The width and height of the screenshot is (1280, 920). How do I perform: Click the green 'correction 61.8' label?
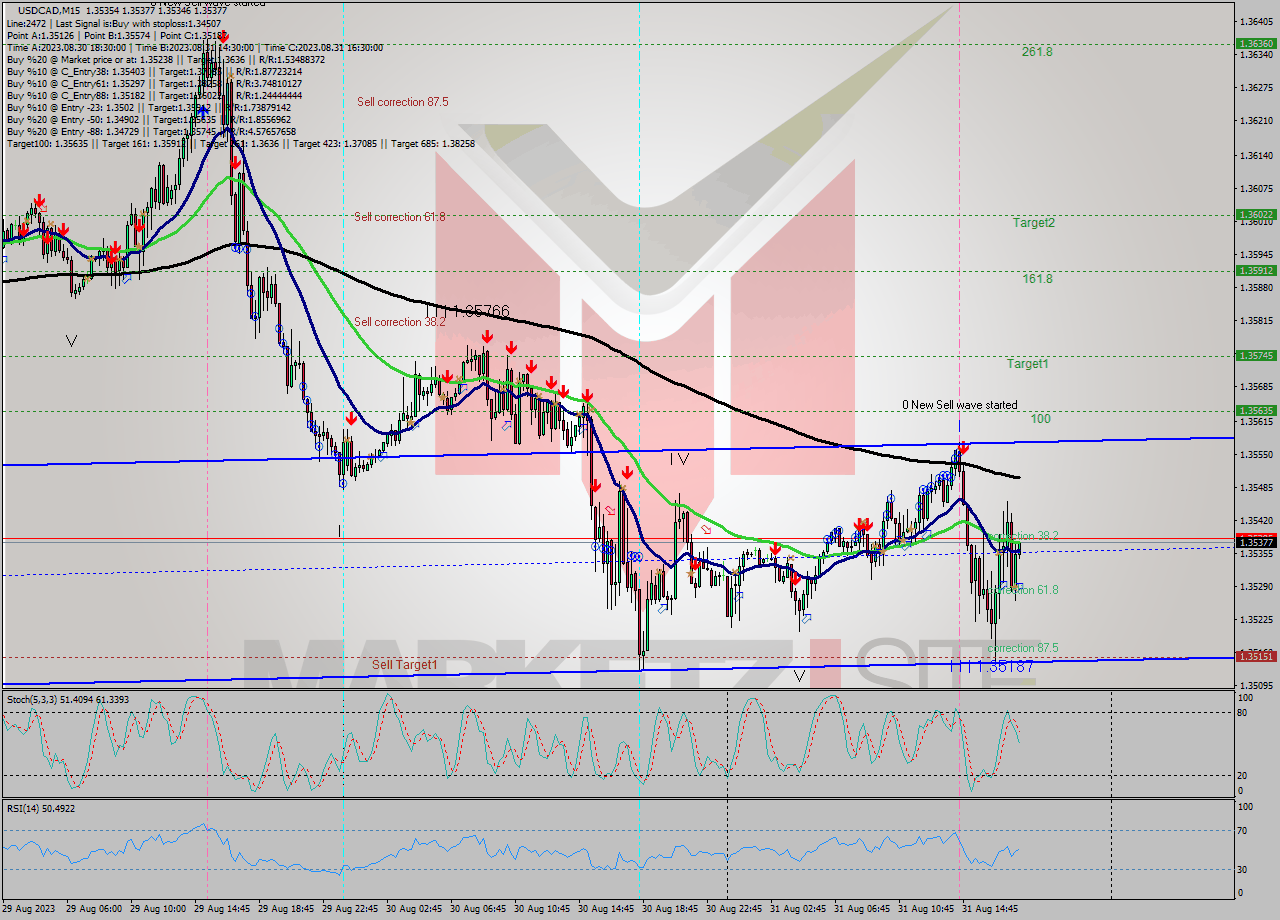pyautogui.click(x=1023, y=590)
